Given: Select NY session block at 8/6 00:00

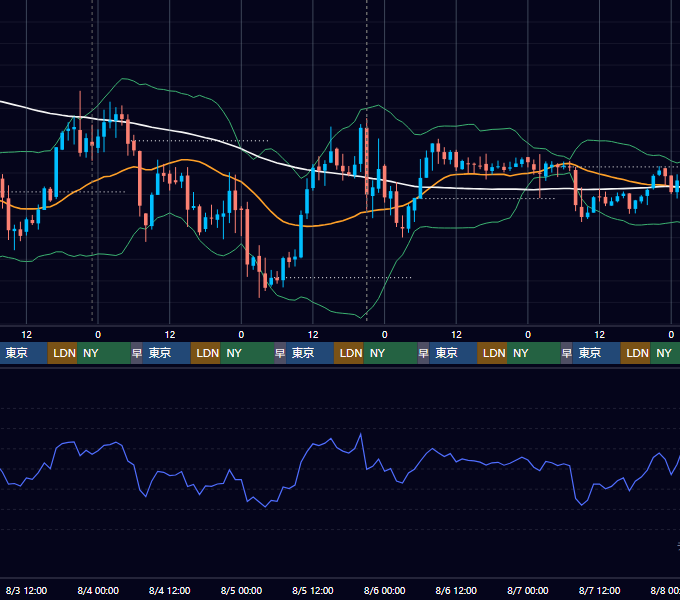Looking at the screenshot, I should [390, 353].
